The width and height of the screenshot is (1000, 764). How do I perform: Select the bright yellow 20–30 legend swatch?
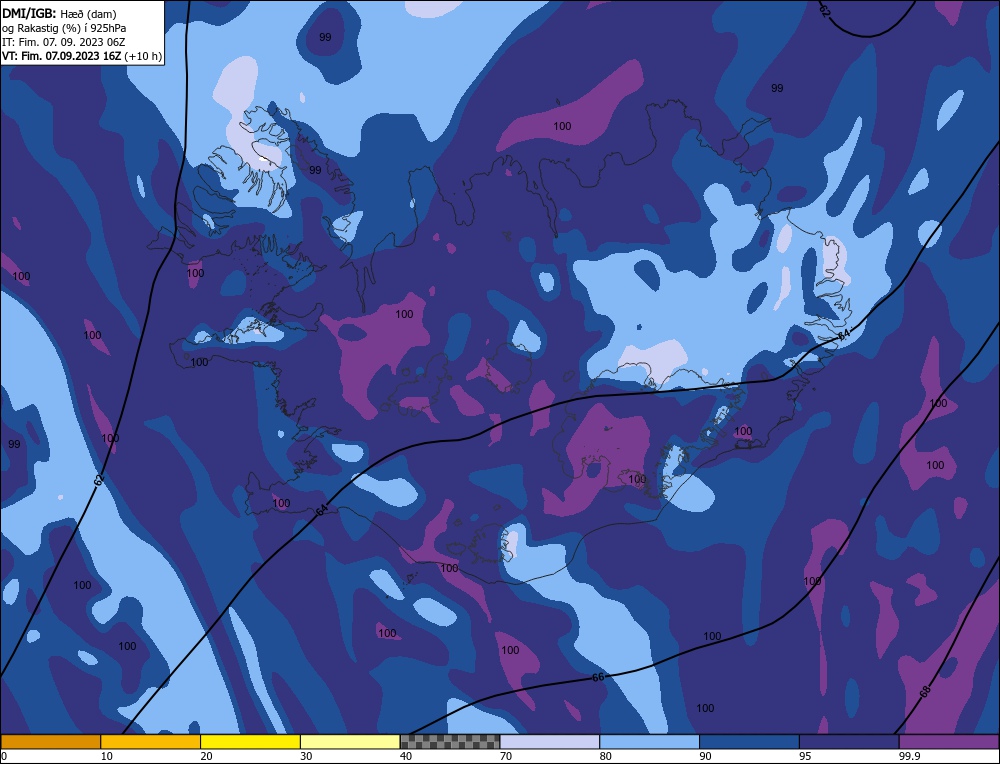[x=251, y=742]
